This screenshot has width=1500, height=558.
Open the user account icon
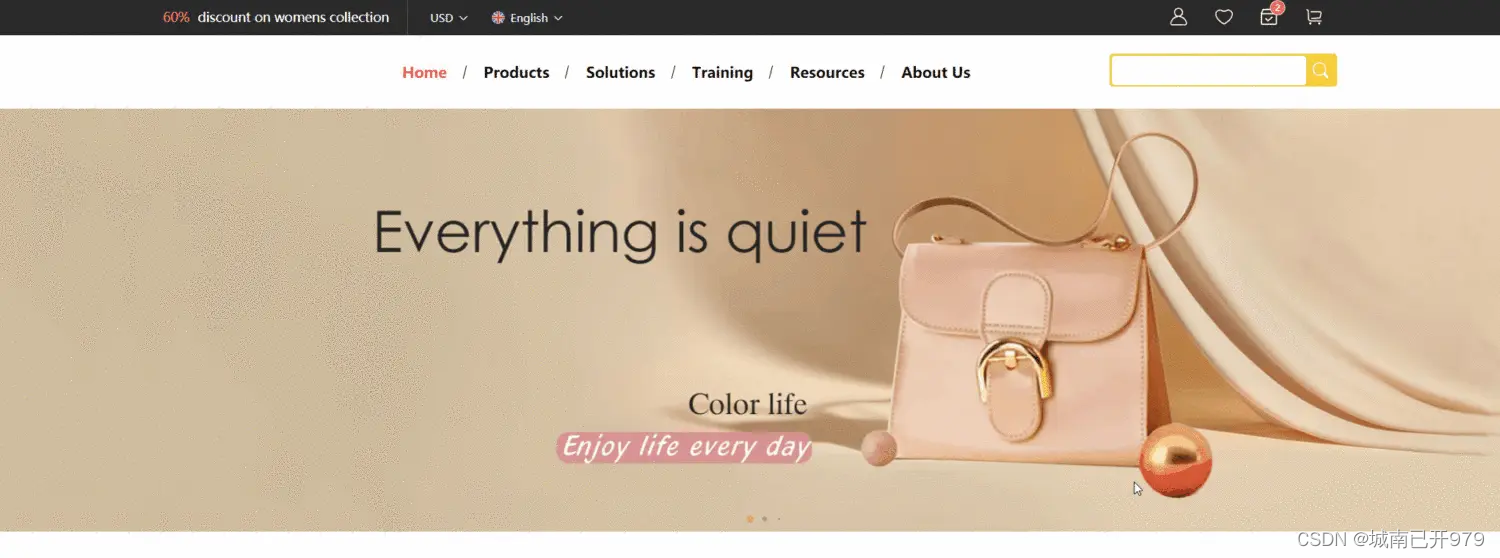[1178, 17]
